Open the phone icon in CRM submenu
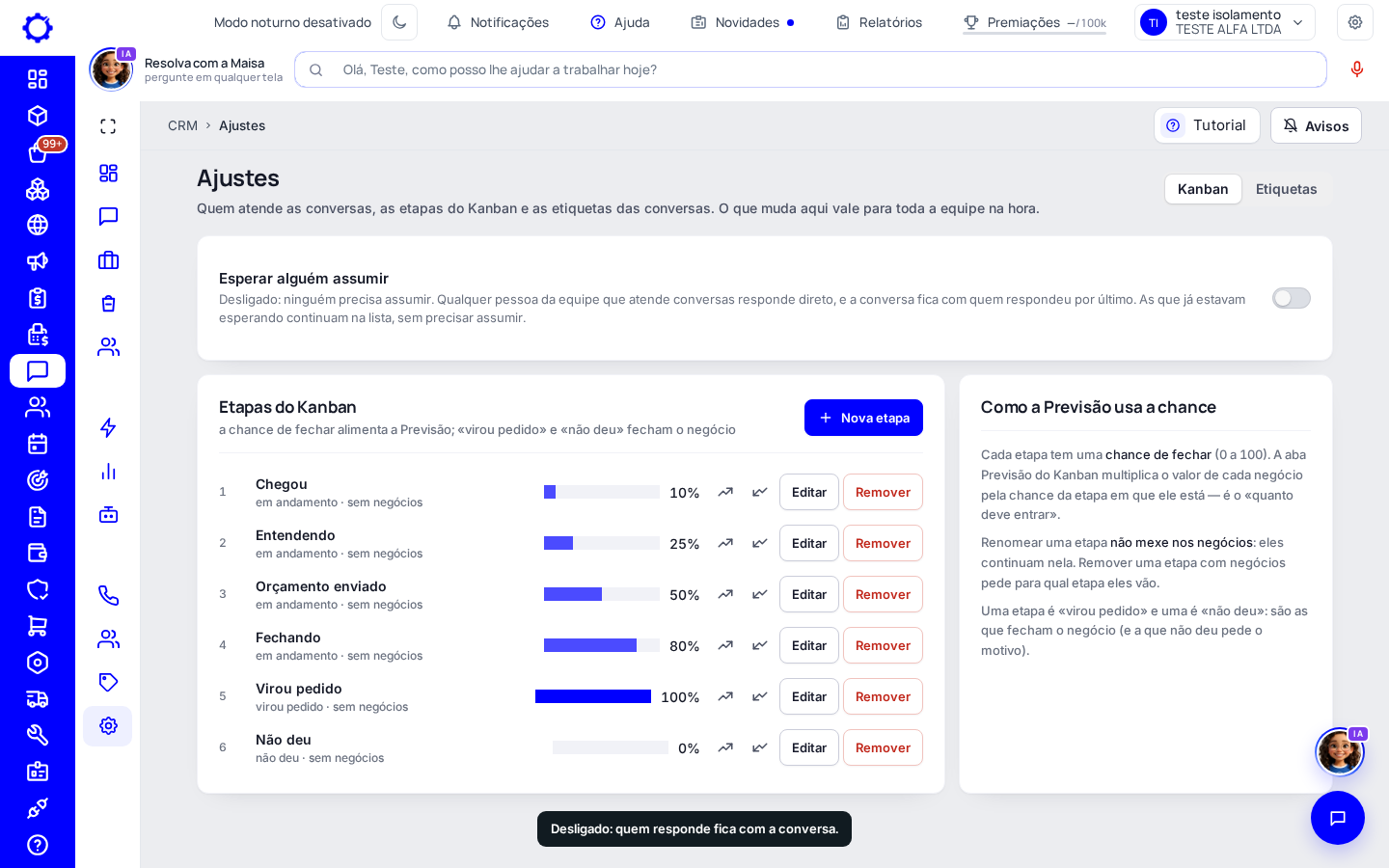The height and width of the screenshot is (868, 1389). [x=108, y=595]
